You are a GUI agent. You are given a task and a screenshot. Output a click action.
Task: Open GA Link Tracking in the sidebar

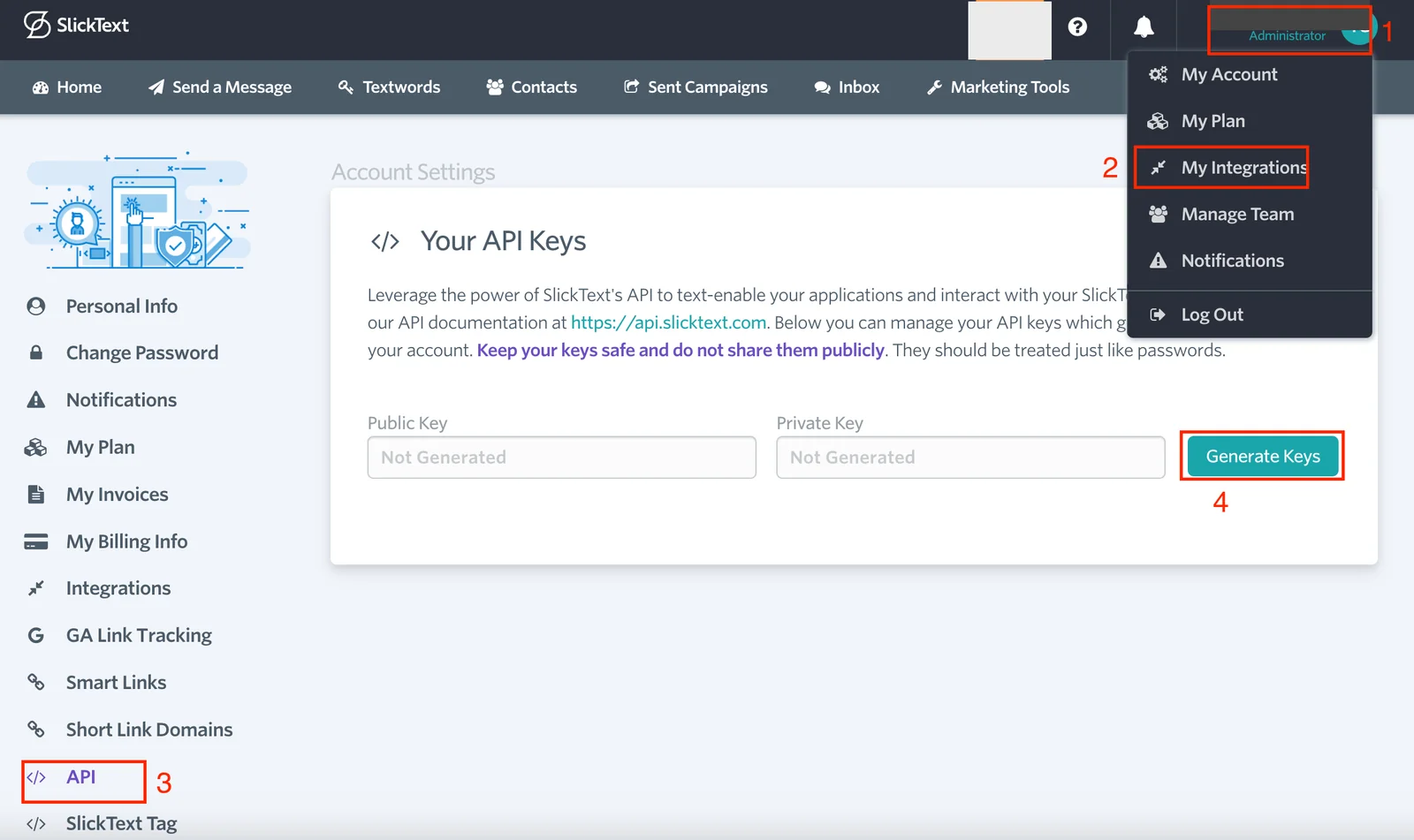click(139, 635)
